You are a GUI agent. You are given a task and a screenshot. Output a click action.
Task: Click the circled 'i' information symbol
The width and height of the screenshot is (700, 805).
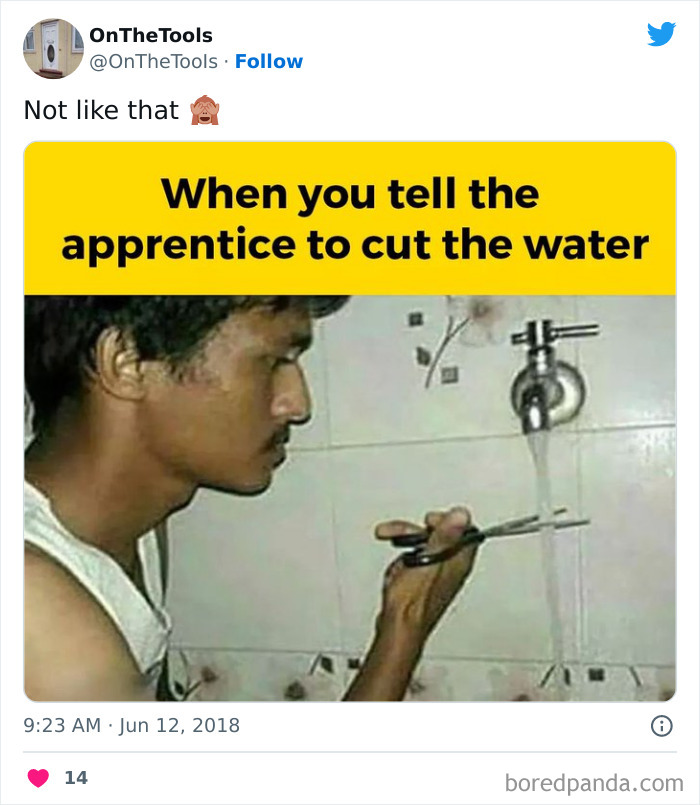[661, 727]
